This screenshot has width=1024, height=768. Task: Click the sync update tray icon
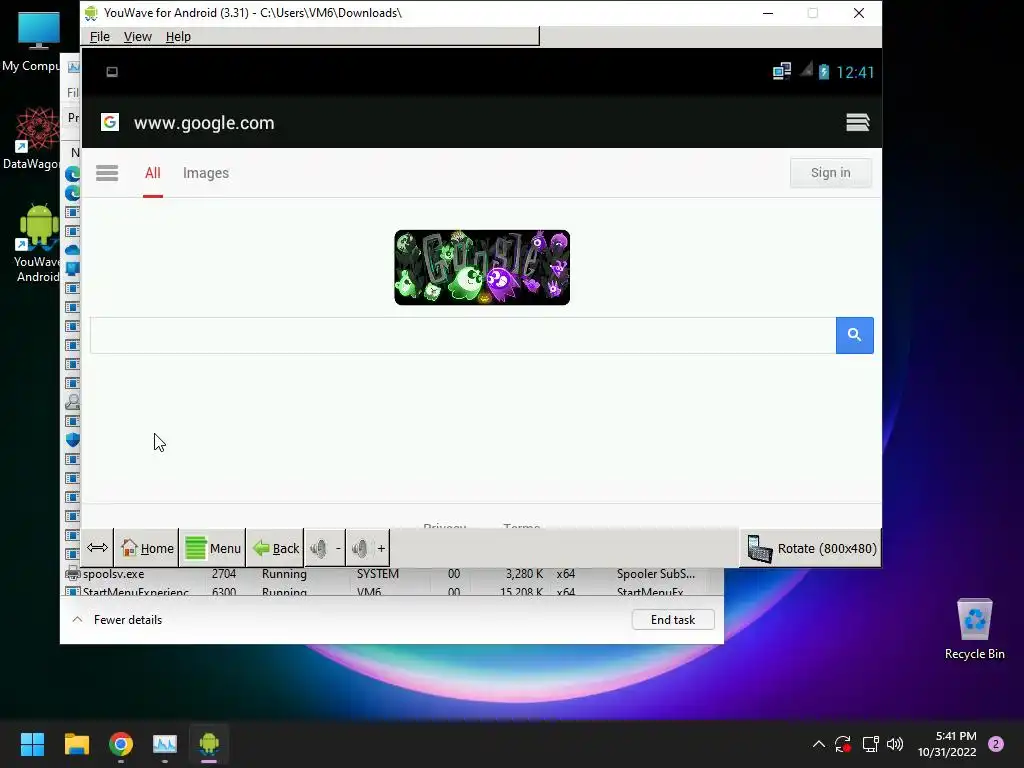click(x=843, y=744)
